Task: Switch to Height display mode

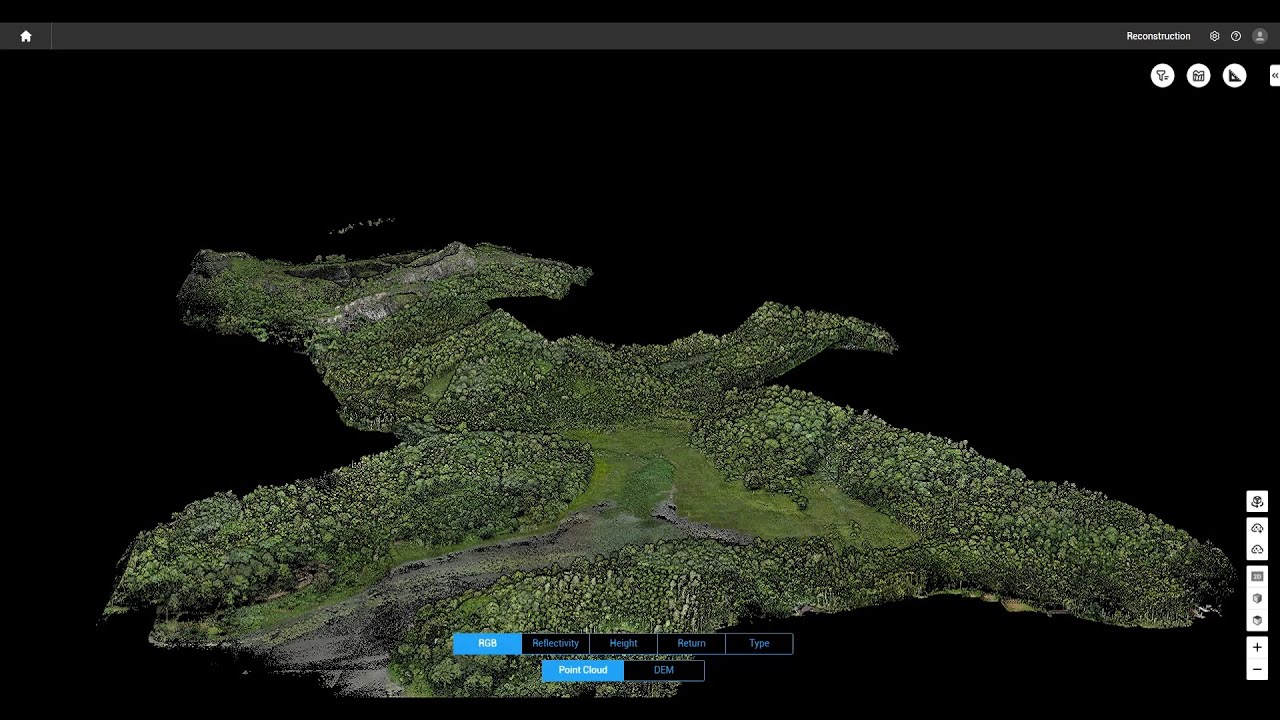Action: pos(623,644)
